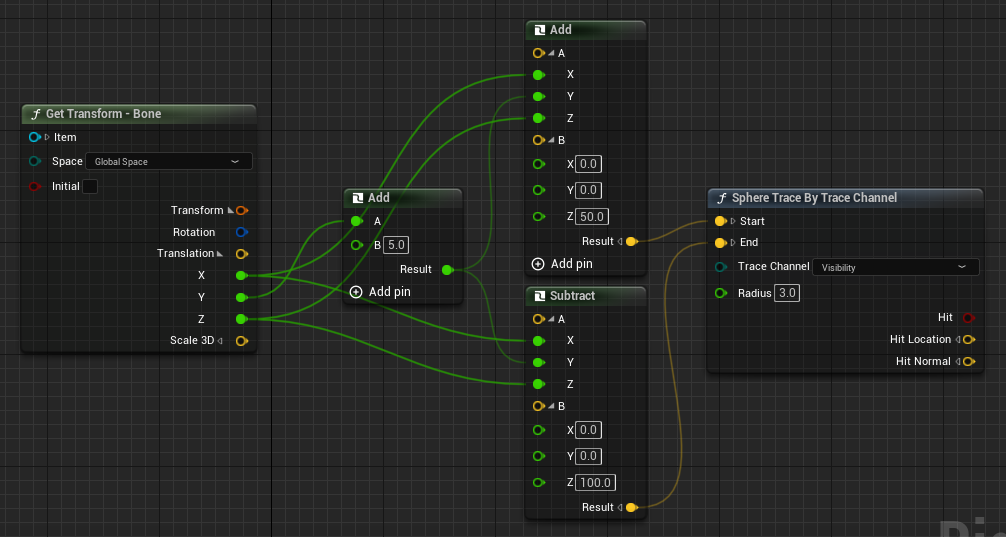
Task: Edit the B X value 0.0 in top Add node
Action: [588, 164]
